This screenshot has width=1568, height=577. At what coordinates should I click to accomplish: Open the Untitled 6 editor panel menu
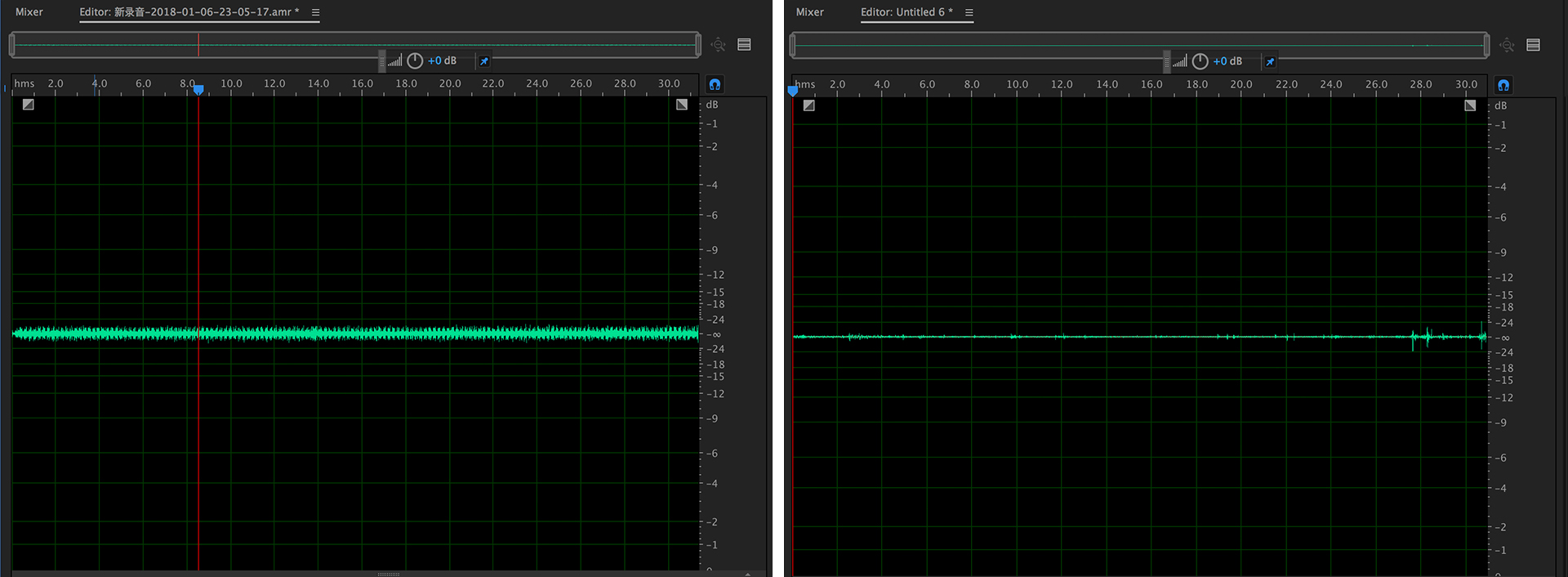click(969, 12)
